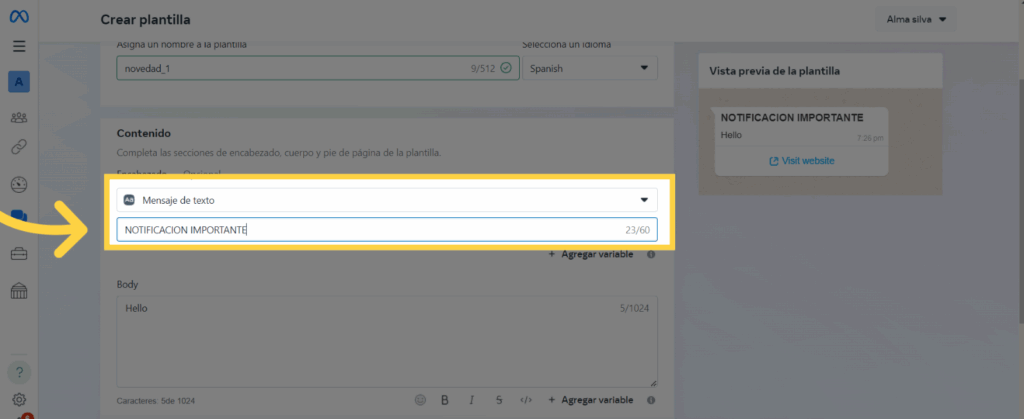Apply monospace code formatting to body
This screenshot has width=1024, height=419.
[x=526, y=400]
